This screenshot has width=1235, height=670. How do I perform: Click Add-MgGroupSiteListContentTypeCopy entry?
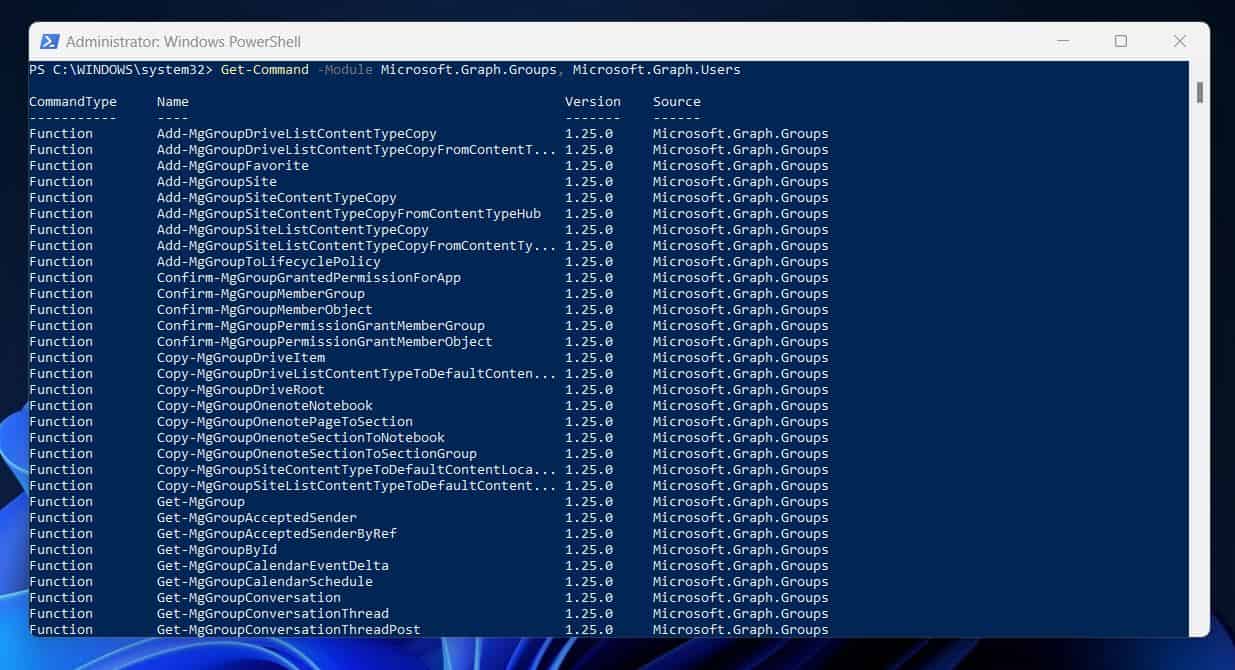(x=293, y=230)
